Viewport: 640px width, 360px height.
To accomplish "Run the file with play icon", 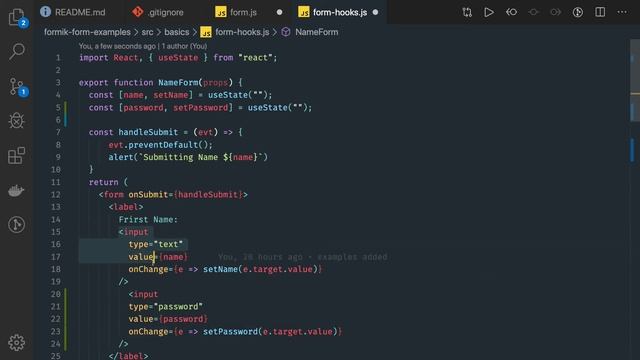I will pyautogui.click(x=489, y=12).
